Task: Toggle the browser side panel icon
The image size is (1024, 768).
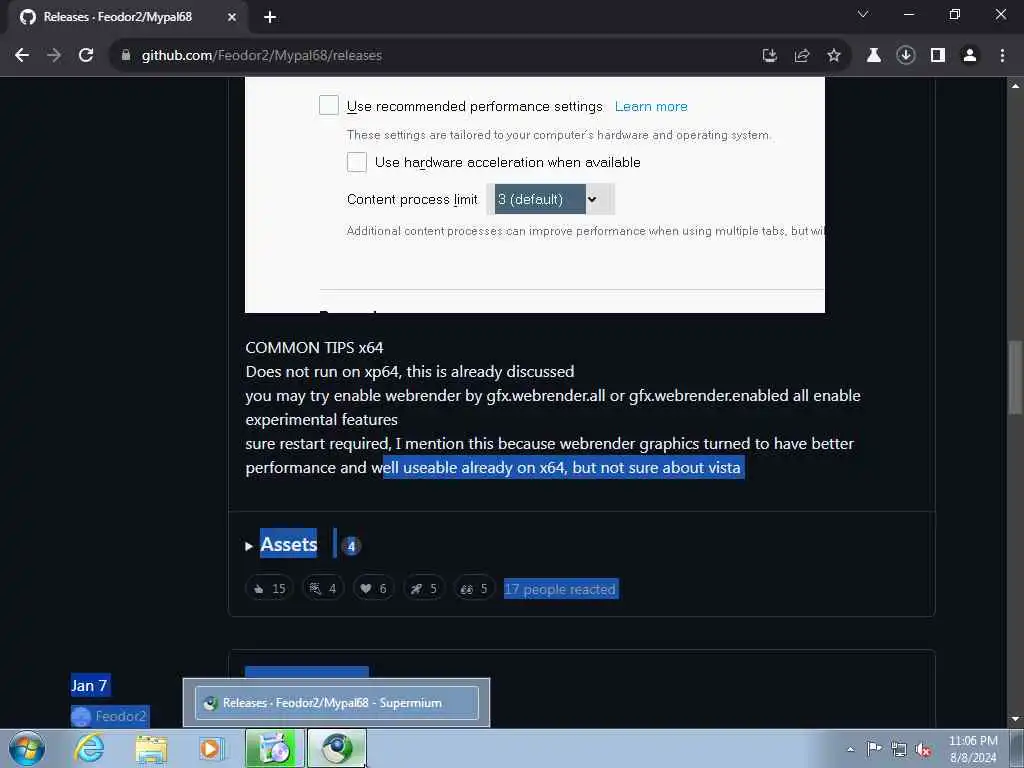Action: (x=938, y=56)
